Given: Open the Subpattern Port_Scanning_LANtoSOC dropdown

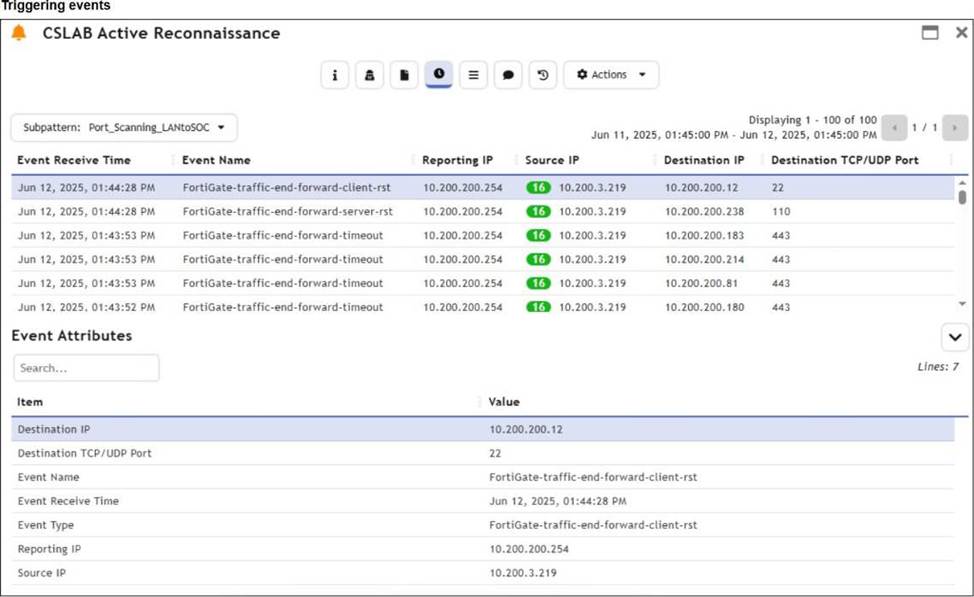Looking at the screenshot, I should 124,128.
